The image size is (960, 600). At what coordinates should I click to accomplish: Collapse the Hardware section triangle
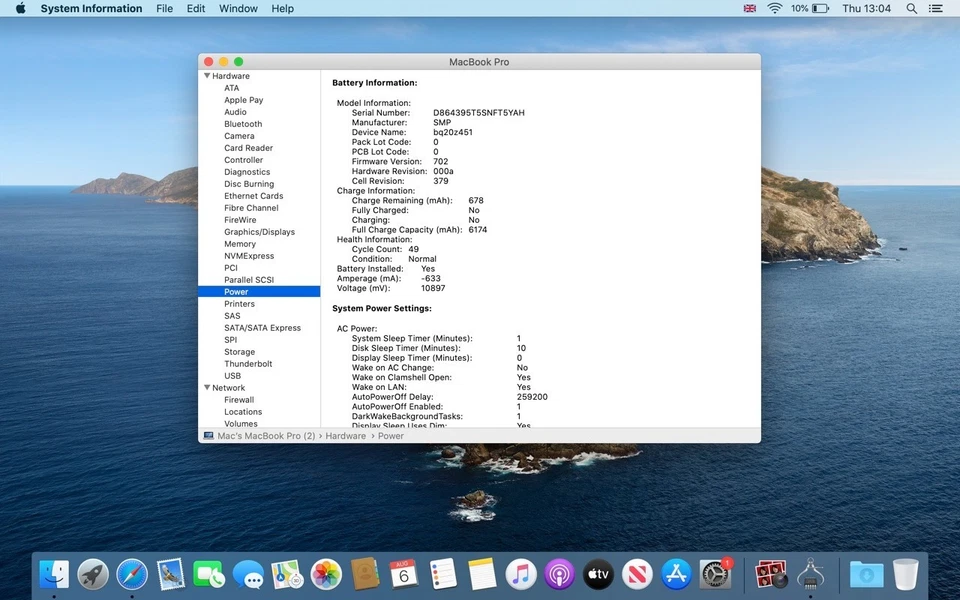(x=207, y=76)
